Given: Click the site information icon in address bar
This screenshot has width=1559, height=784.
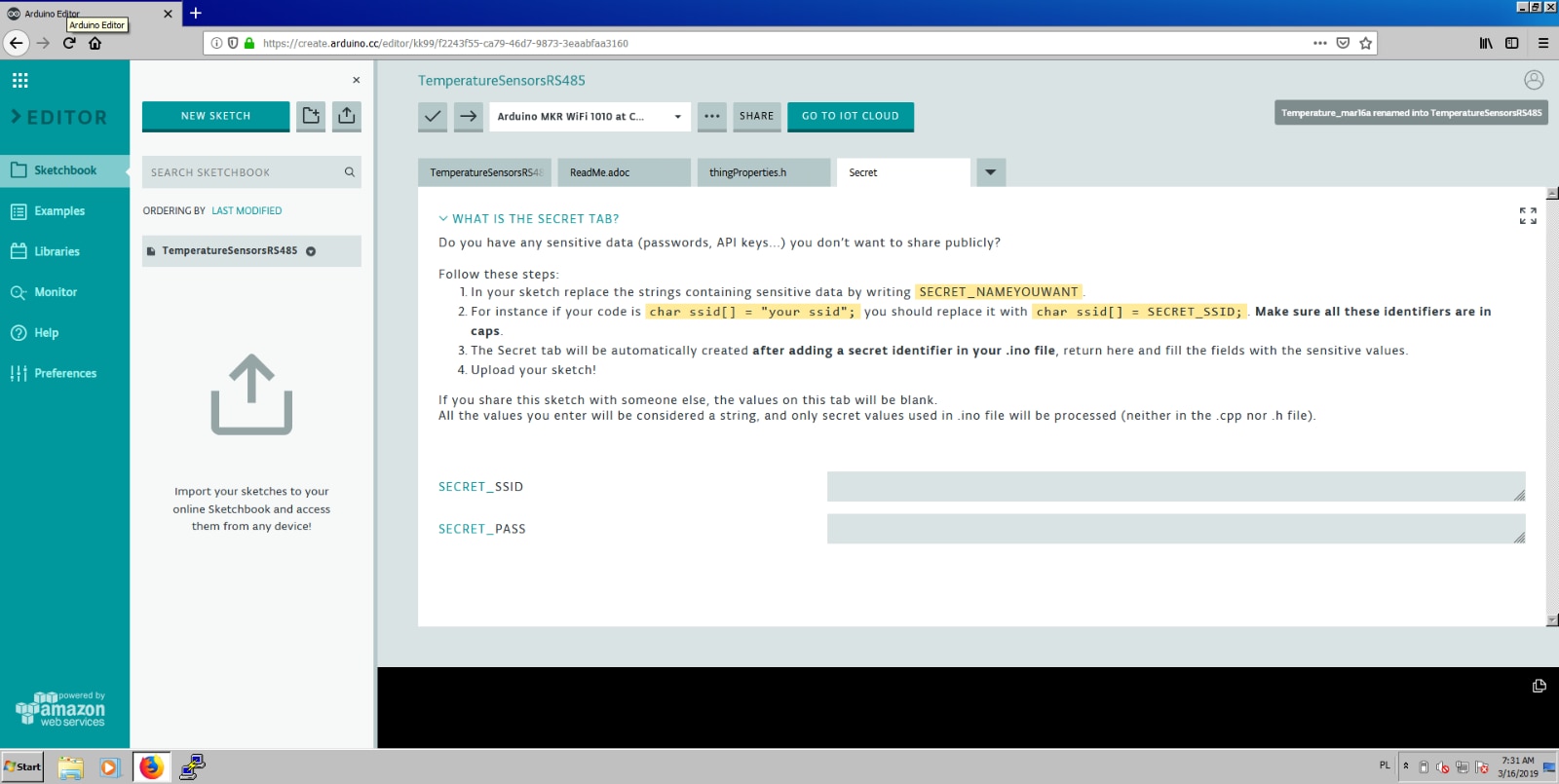Looking at the screenshot, I should point(216,43).
